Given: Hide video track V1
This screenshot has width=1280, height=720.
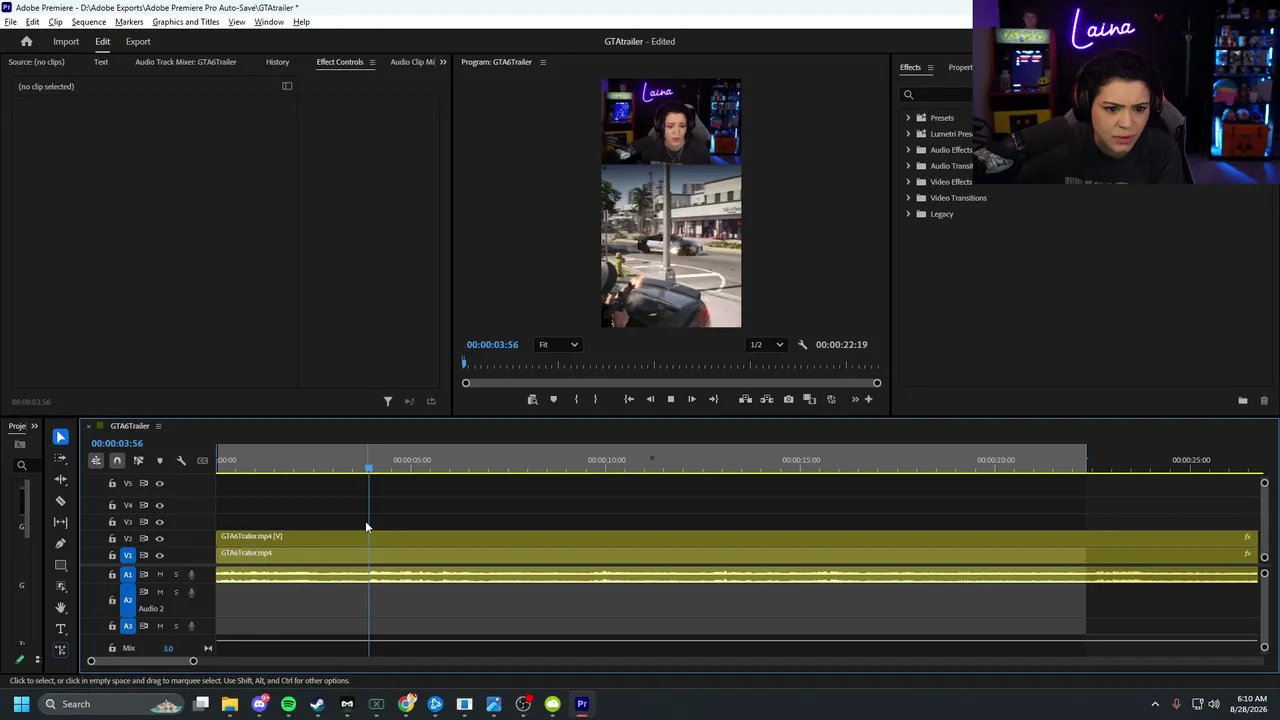Looking at the screenshot, I should (x=159, y=555).
